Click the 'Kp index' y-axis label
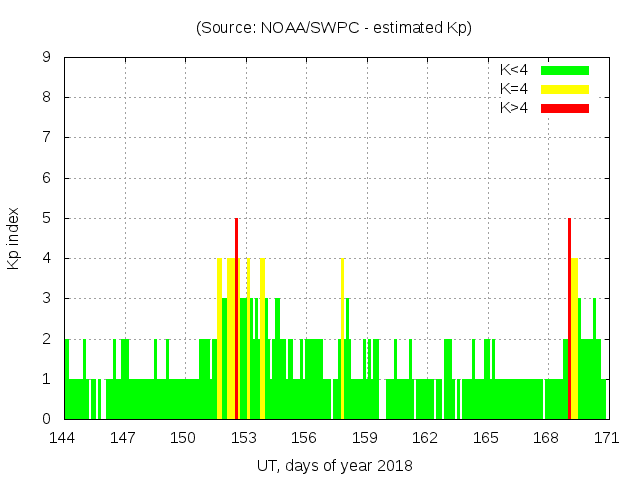 click(x=13, y=238)
